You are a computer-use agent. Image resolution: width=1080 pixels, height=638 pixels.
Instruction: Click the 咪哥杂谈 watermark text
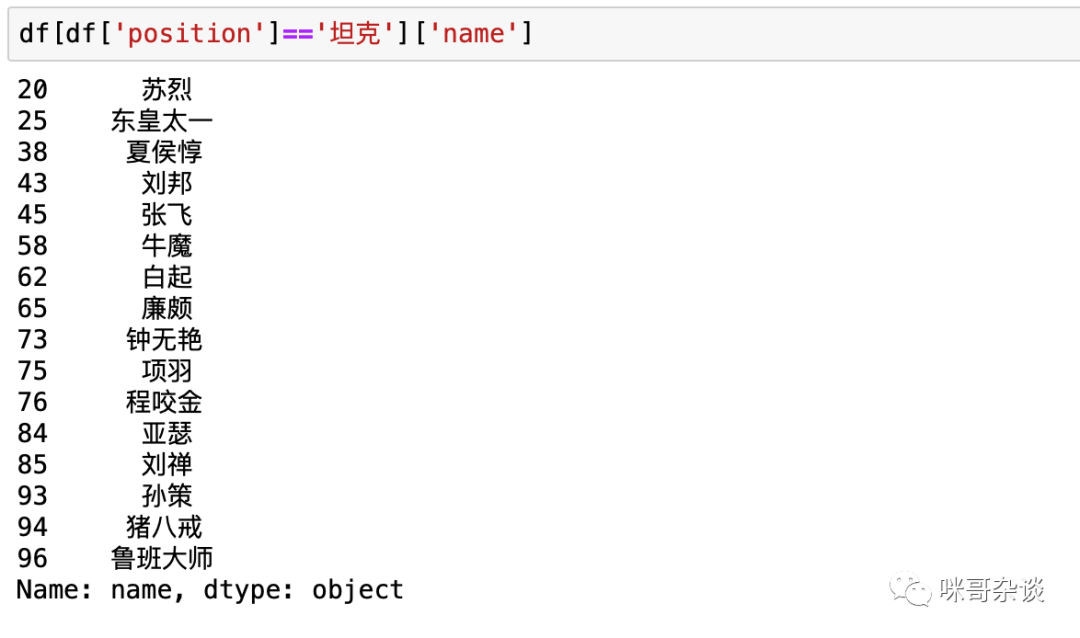(x=992, y=590)
